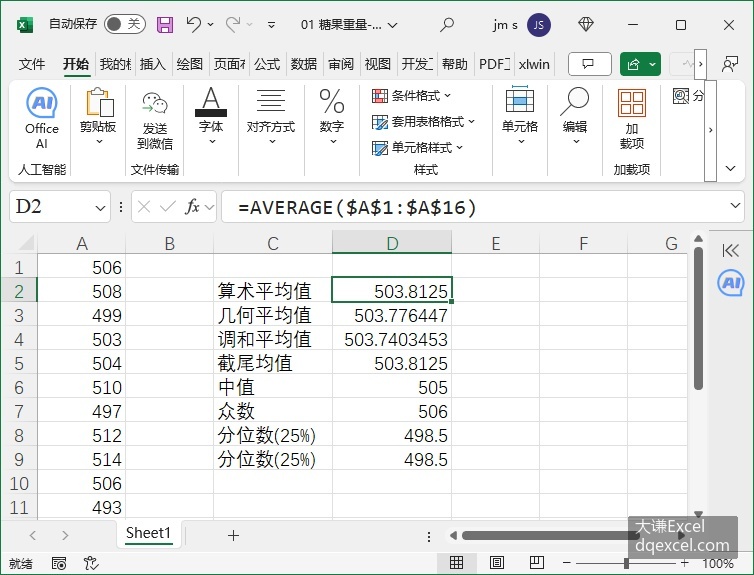Click the previous sheet navigation arrow

coord(33,535)
